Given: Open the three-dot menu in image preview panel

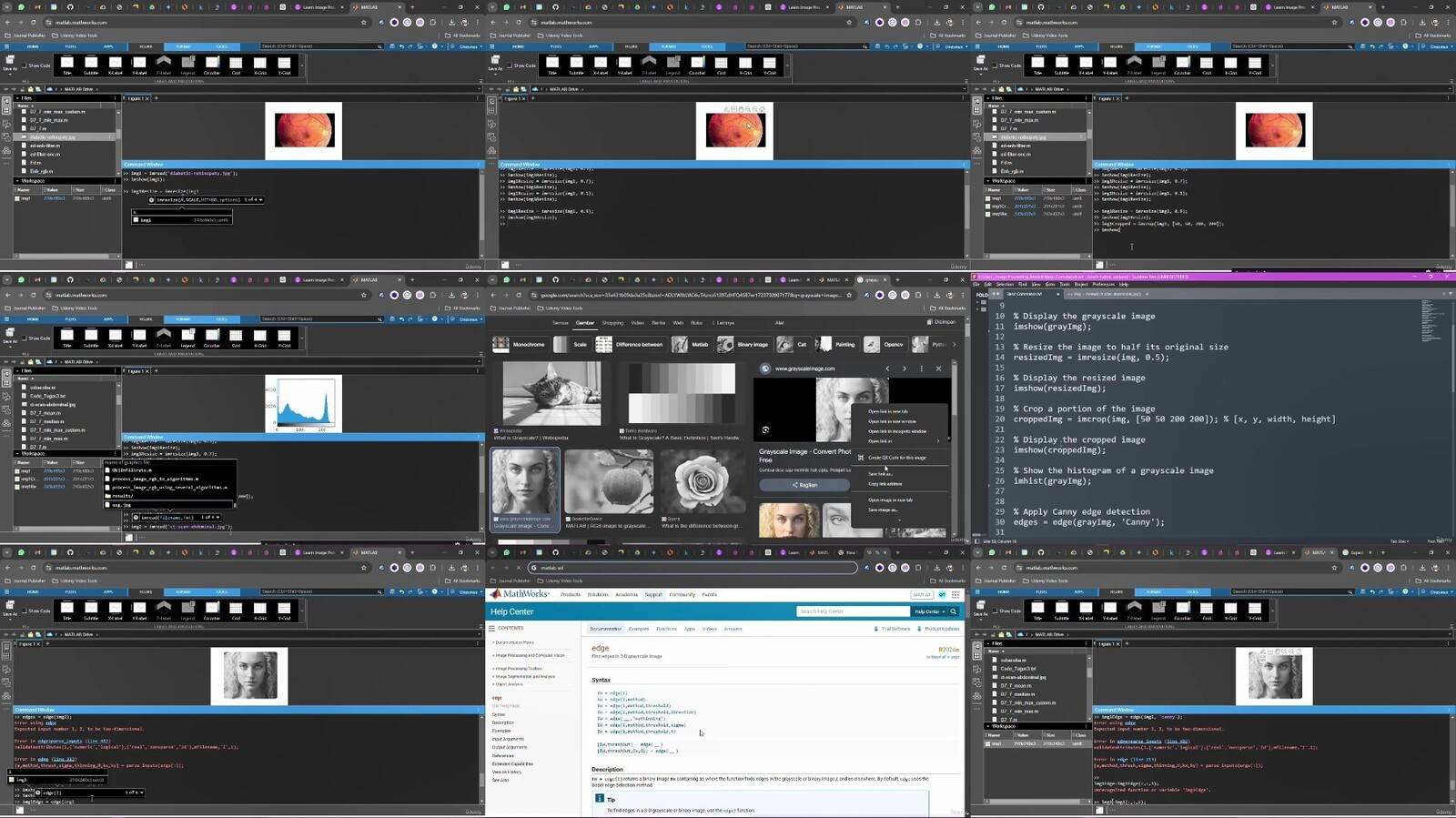Looking at the screenshot, I should coord(921,369).
